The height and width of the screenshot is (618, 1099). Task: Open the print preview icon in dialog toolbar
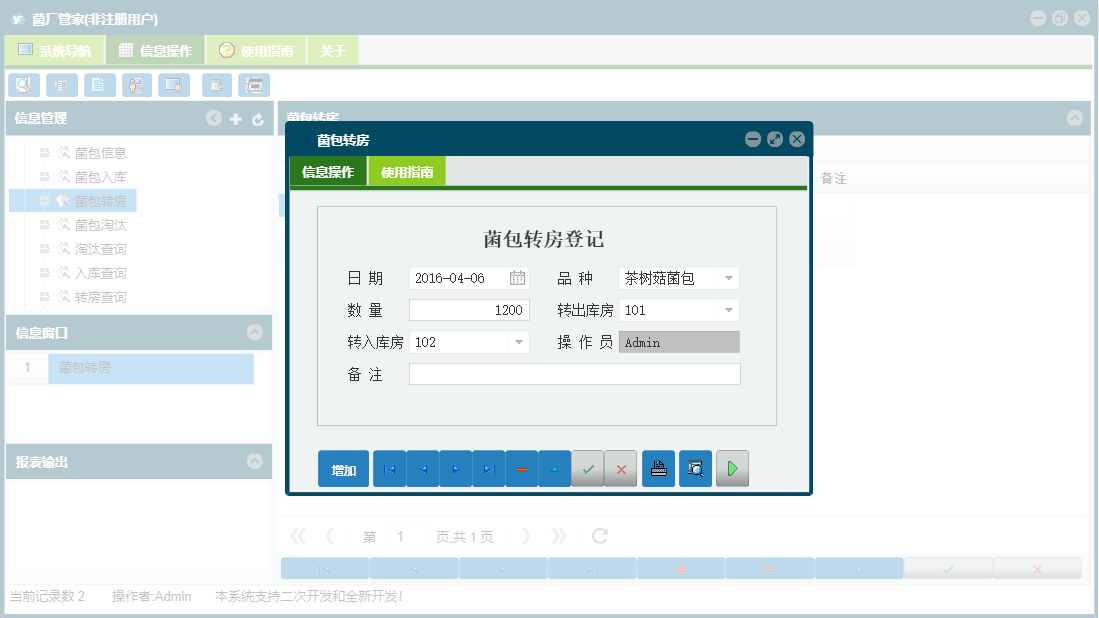pos(695,468)
